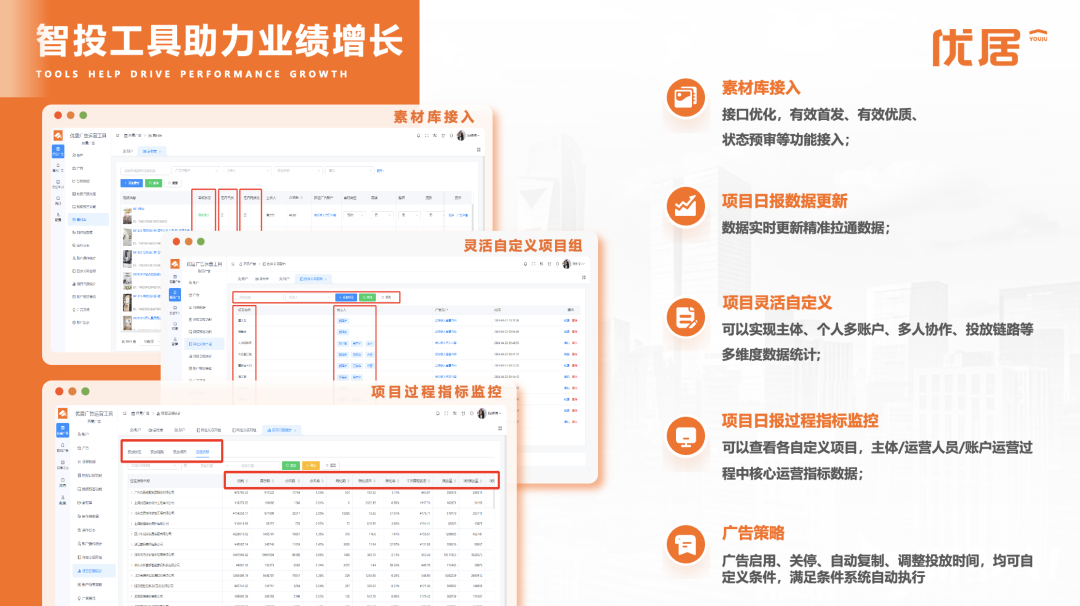Click the 项目灵活自定义 document icon
The height and width of the screenshot is (606, 1080).
685,317
